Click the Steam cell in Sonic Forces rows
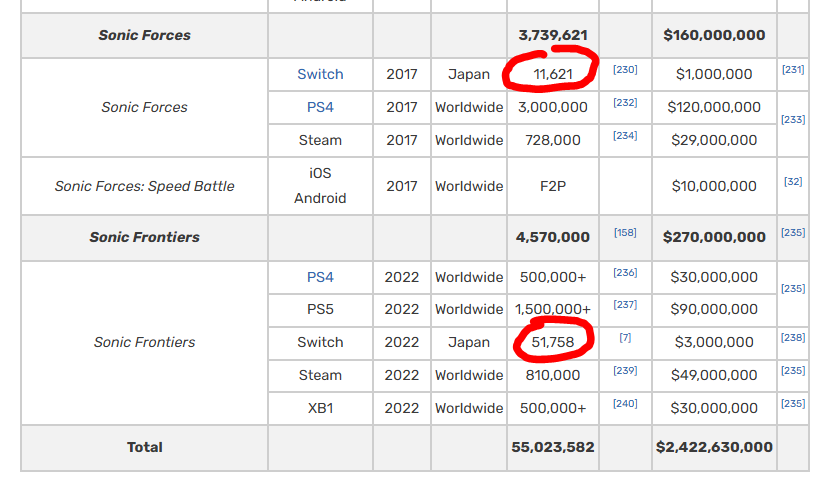Screen dimensions: 817x478 [x=320, y=140]
